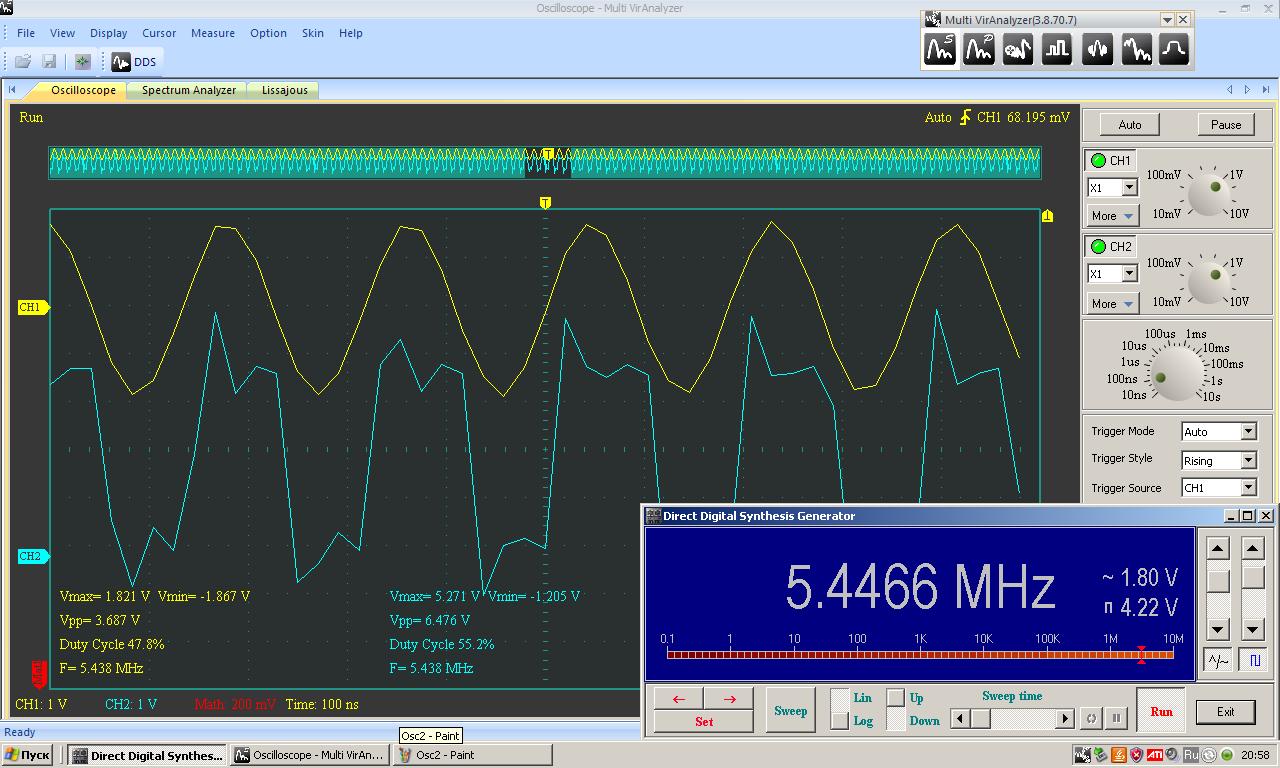The width and height of the screenshot is (1280, 768).
Task: Select sine wave output in DDS generator
Action: click(1217, 660)
